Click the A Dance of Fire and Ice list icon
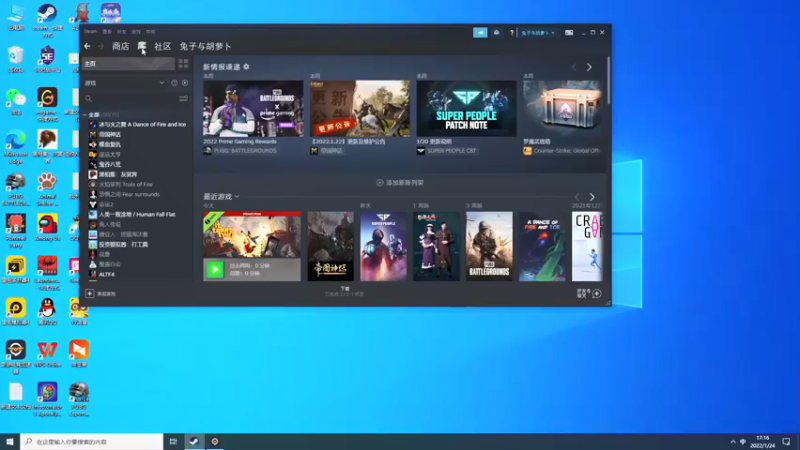 [93, 124]
